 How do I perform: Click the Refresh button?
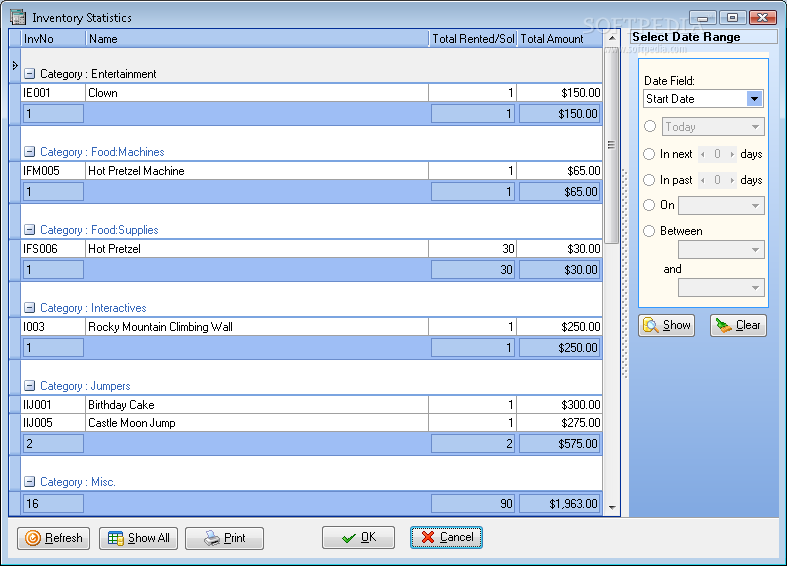[54, 538]
